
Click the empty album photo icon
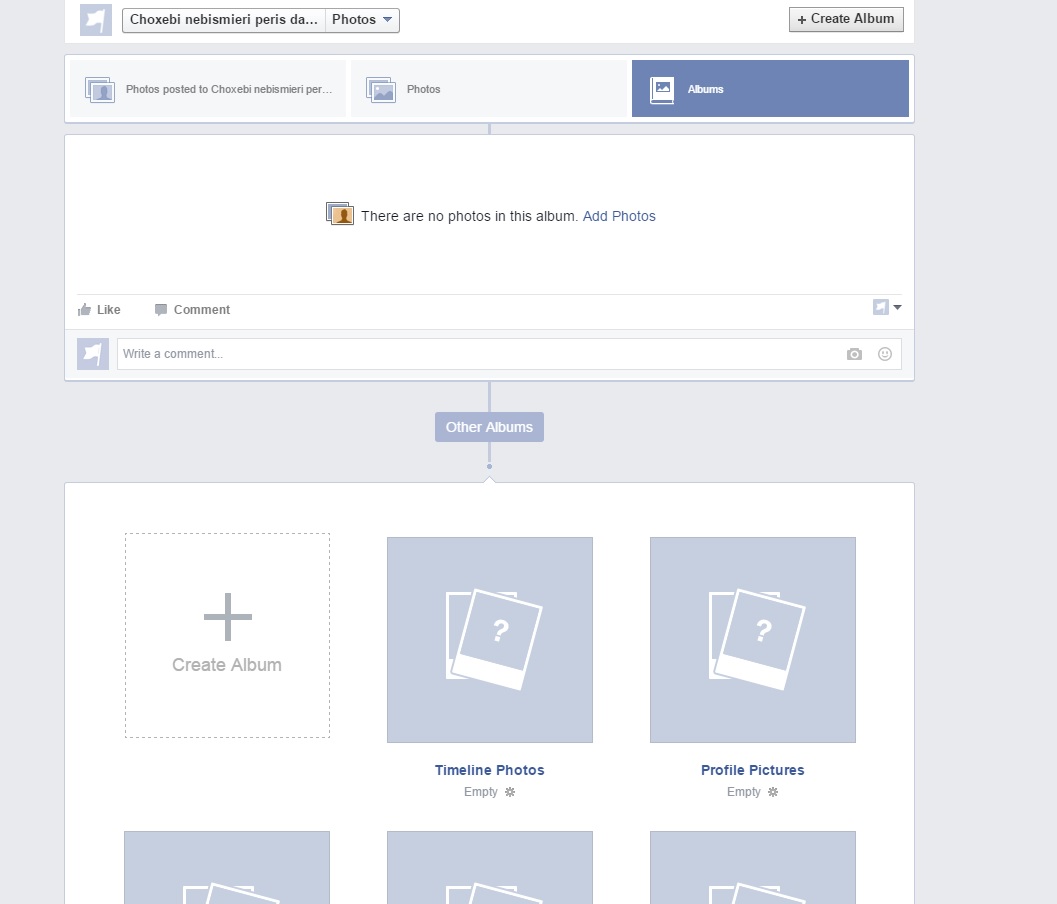[x=340, y=214]
